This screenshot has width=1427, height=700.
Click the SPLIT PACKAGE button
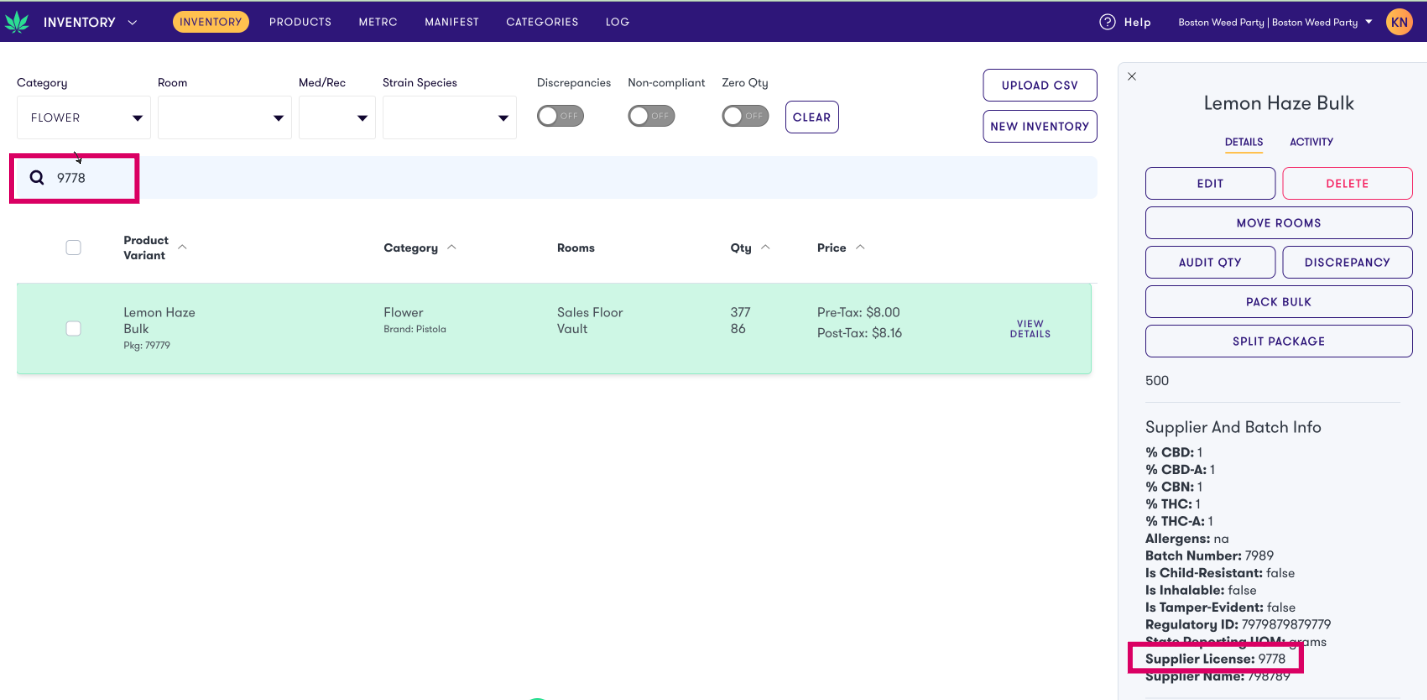click(x=1278, y=341)
